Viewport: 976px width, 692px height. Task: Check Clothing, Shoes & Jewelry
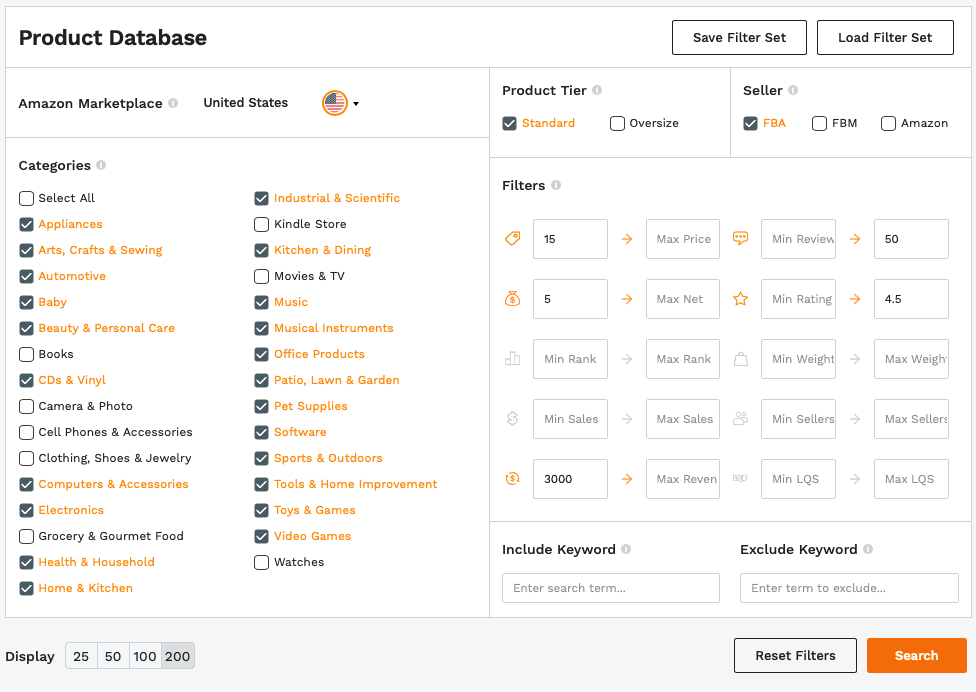(26, 458)
